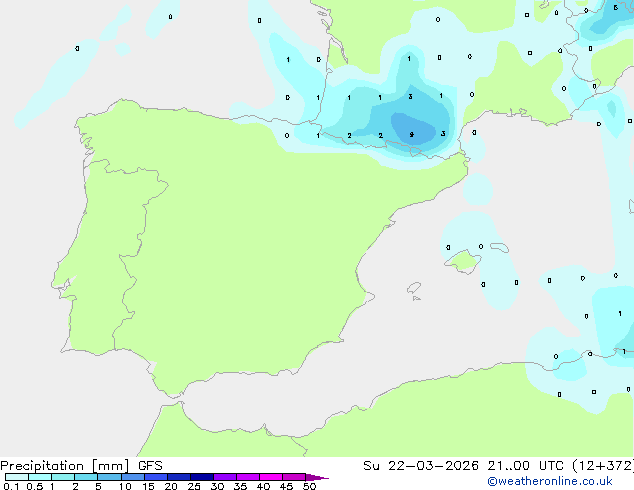
Task: Click the "21..00 UTC" time text
Action: [x=525, y=466]
